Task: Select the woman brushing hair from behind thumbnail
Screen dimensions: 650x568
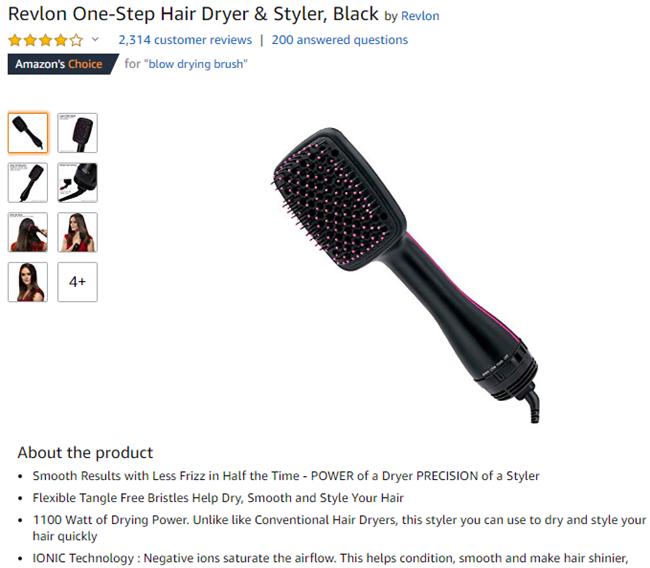Action: coord(28,232)
